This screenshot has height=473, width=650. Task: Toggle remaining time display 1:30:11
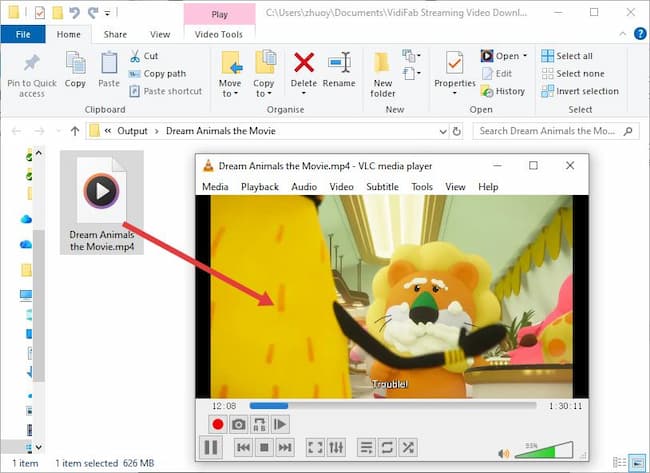tap(565, 406)
